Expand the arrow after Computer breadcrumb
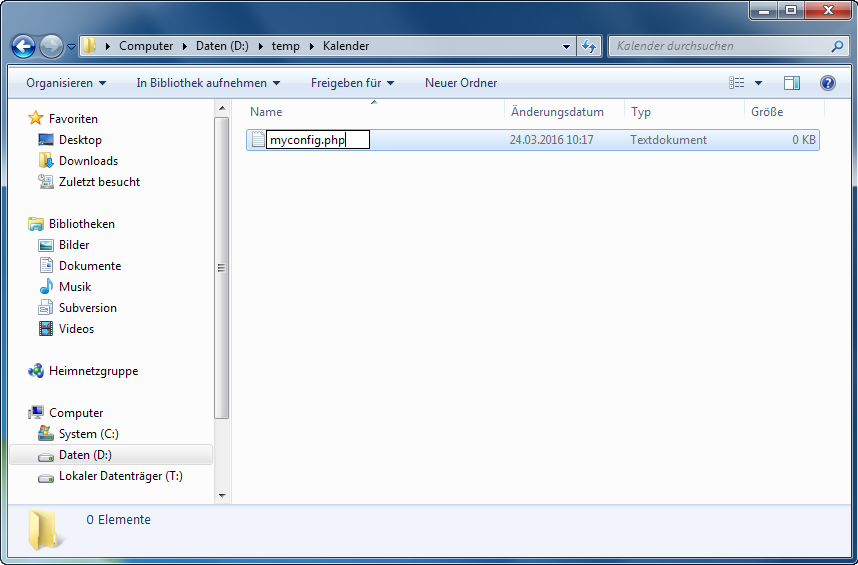The height and width of the screenshot is (565, 858). tap(185, 46)
